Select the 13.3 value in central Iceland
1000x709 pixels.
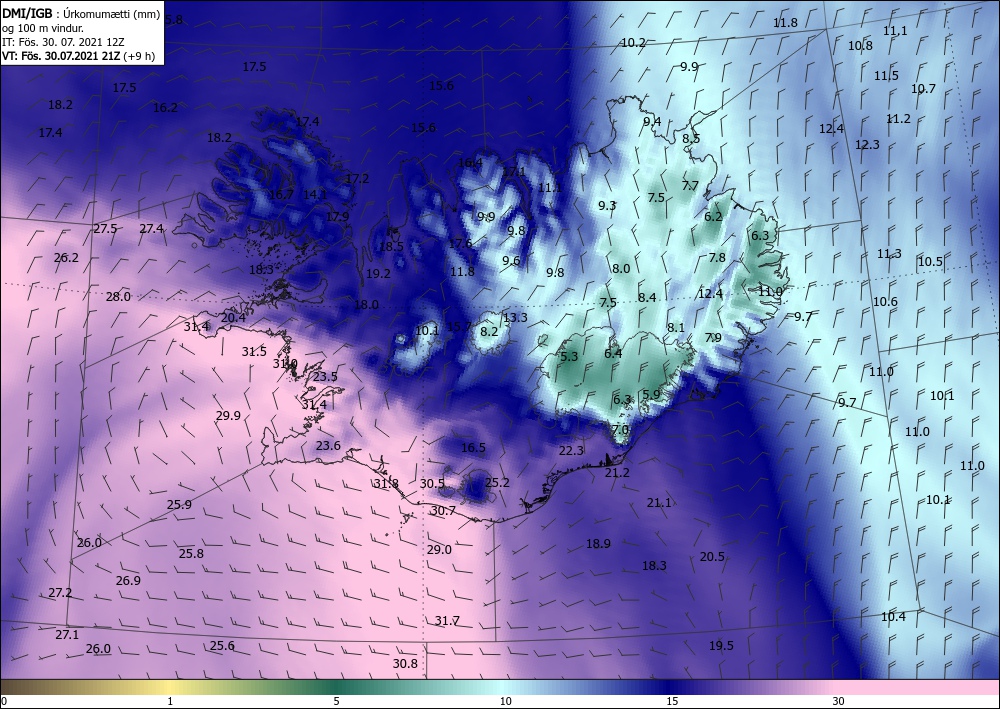(515, 318)
